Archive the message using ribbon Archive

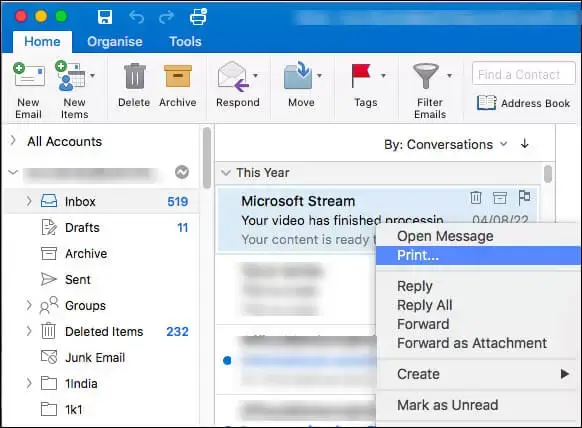[178, 85]
